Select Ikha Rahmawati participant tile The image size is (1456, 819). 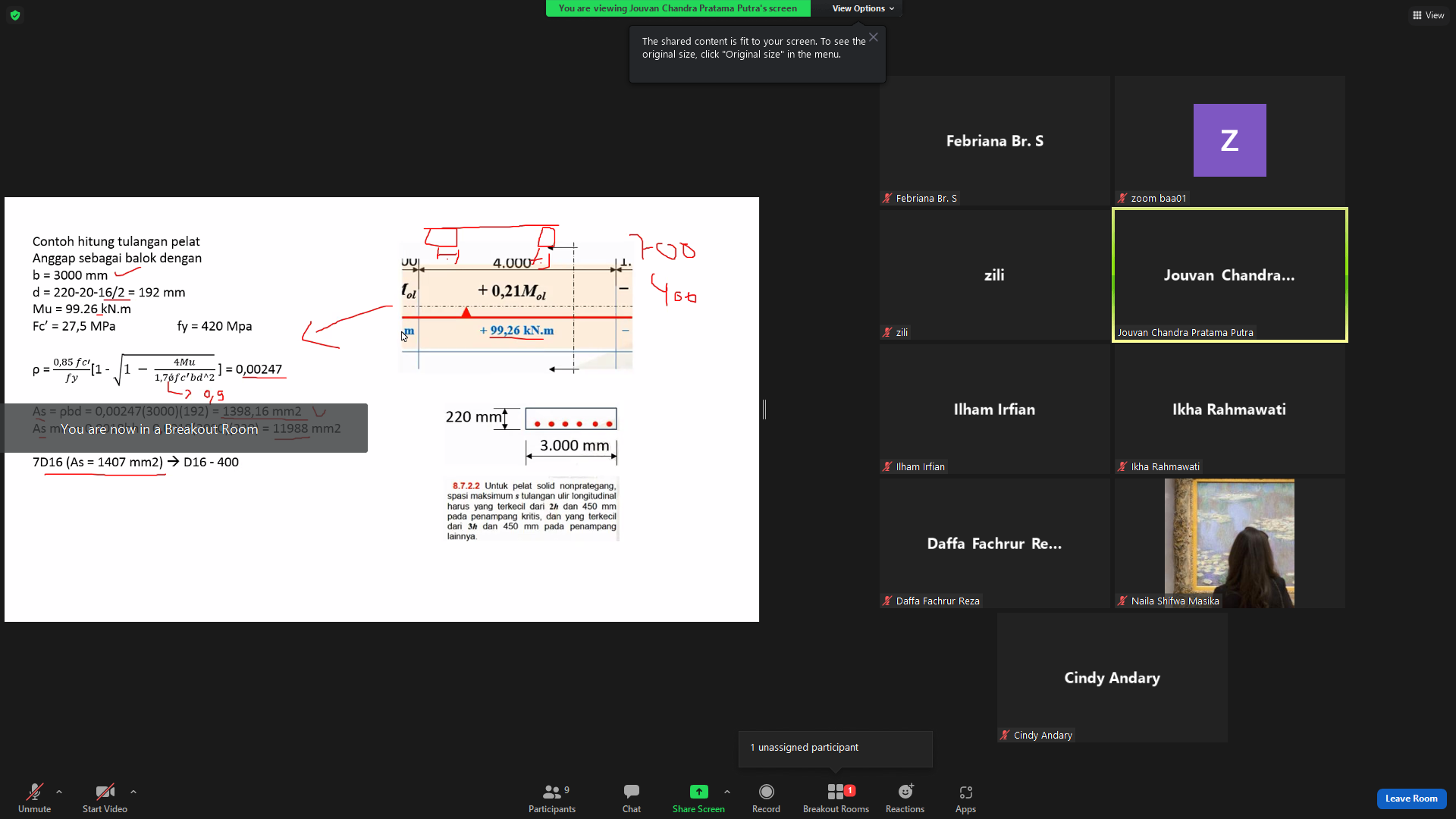pyautogui.click(x=1229, y=409)
